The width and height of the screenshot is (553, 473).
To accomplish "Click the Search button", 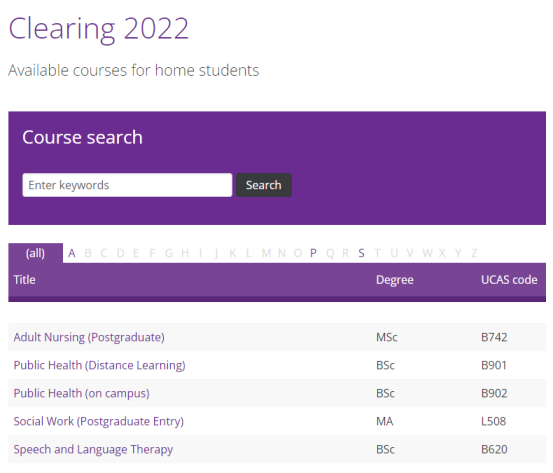I will click(x=264, y=185).
